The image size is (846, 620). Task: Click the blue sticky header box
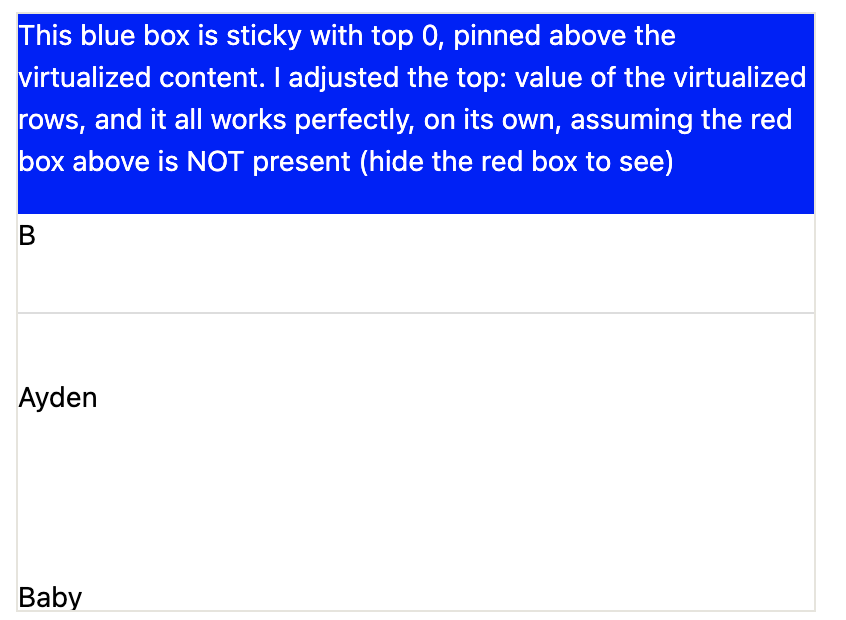[x=415, y=114]
